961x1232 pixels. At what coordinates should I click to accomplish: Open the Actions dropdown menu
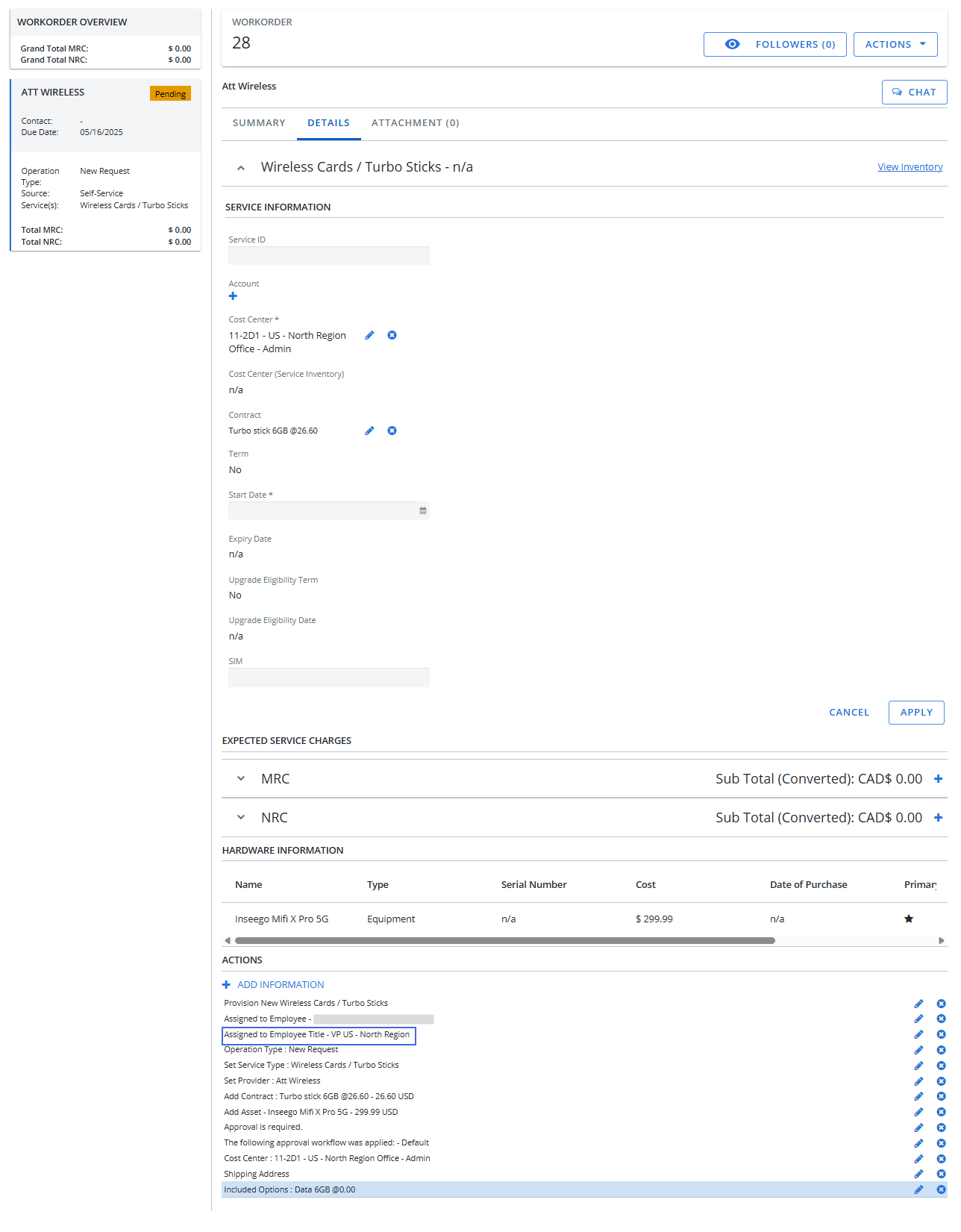click(x=895, y=45)
